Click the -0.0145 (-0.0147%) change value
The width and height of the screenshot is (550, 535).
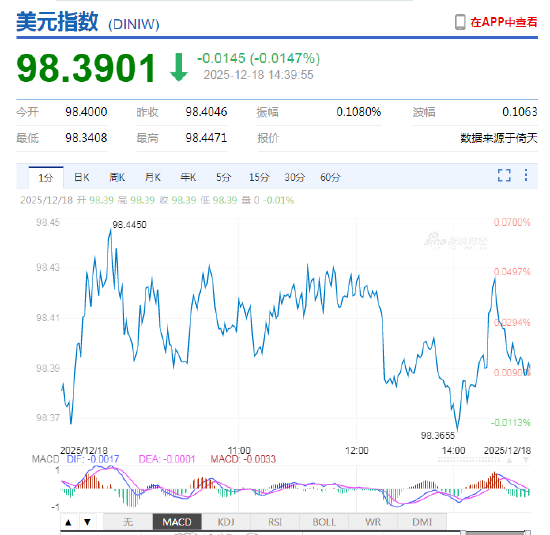point(259,58)
